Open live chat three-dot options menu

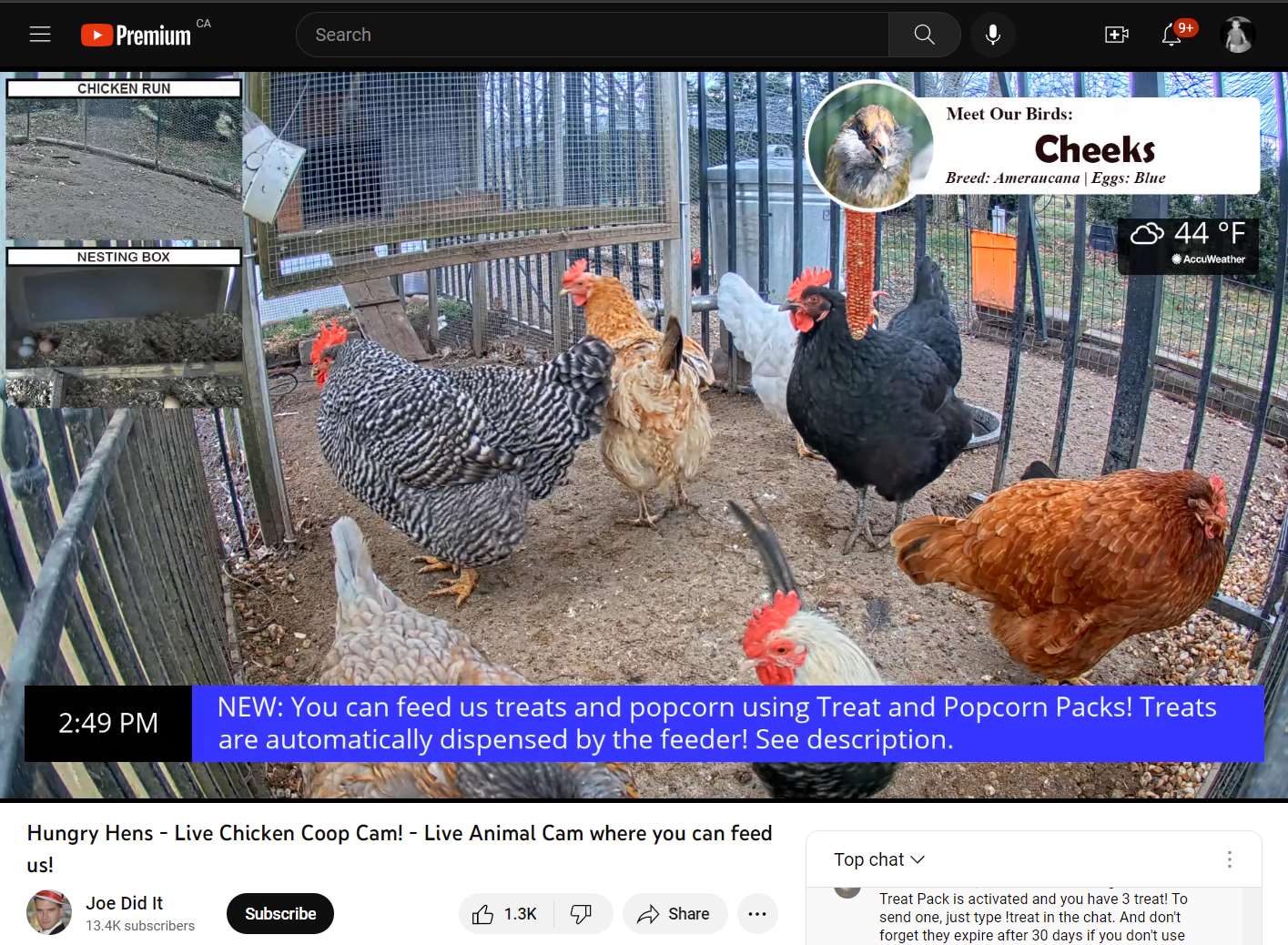pyautogui.click(x=1230, y=859)
